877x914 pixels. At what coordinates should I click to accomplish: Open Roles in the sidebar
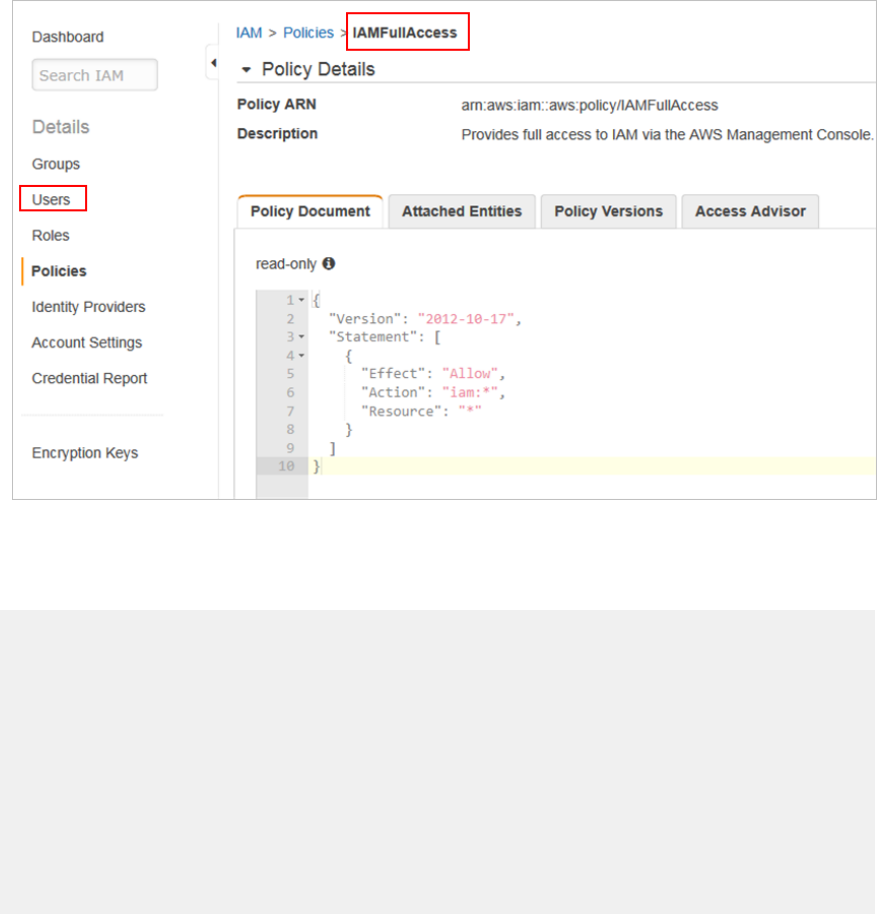pos(50,235)
